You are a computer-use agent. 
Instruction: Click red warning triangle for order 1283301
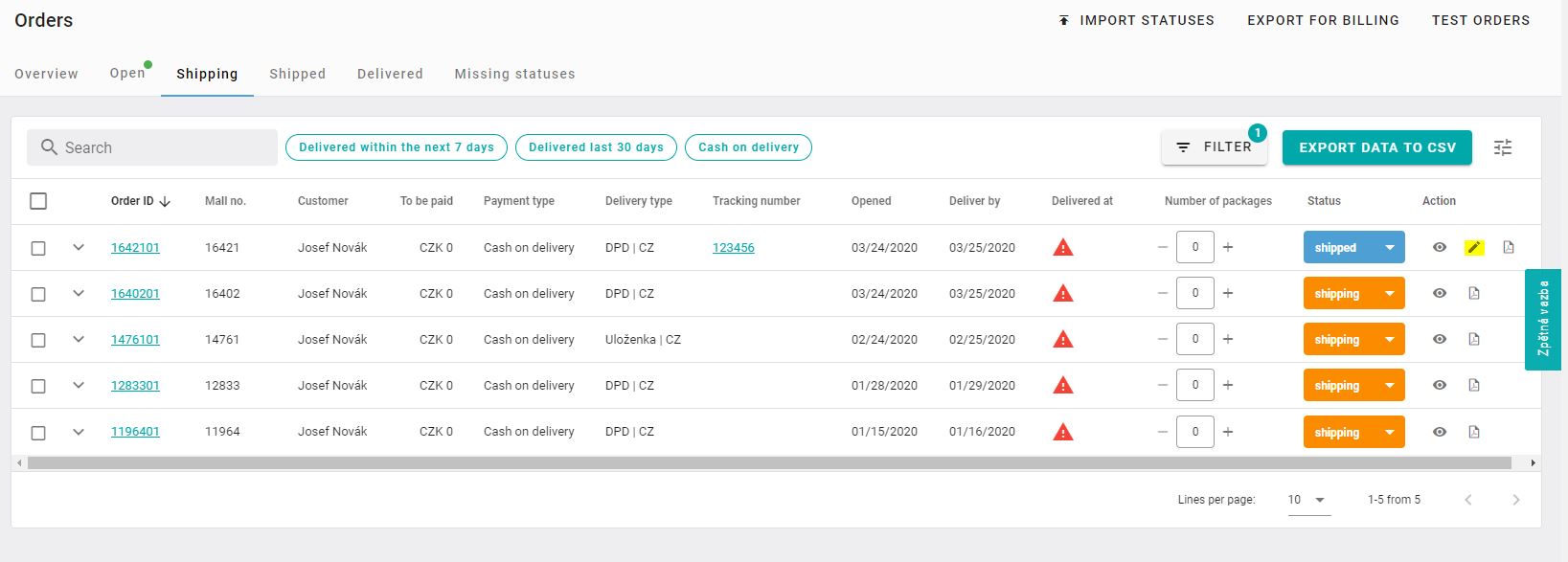1062,386
